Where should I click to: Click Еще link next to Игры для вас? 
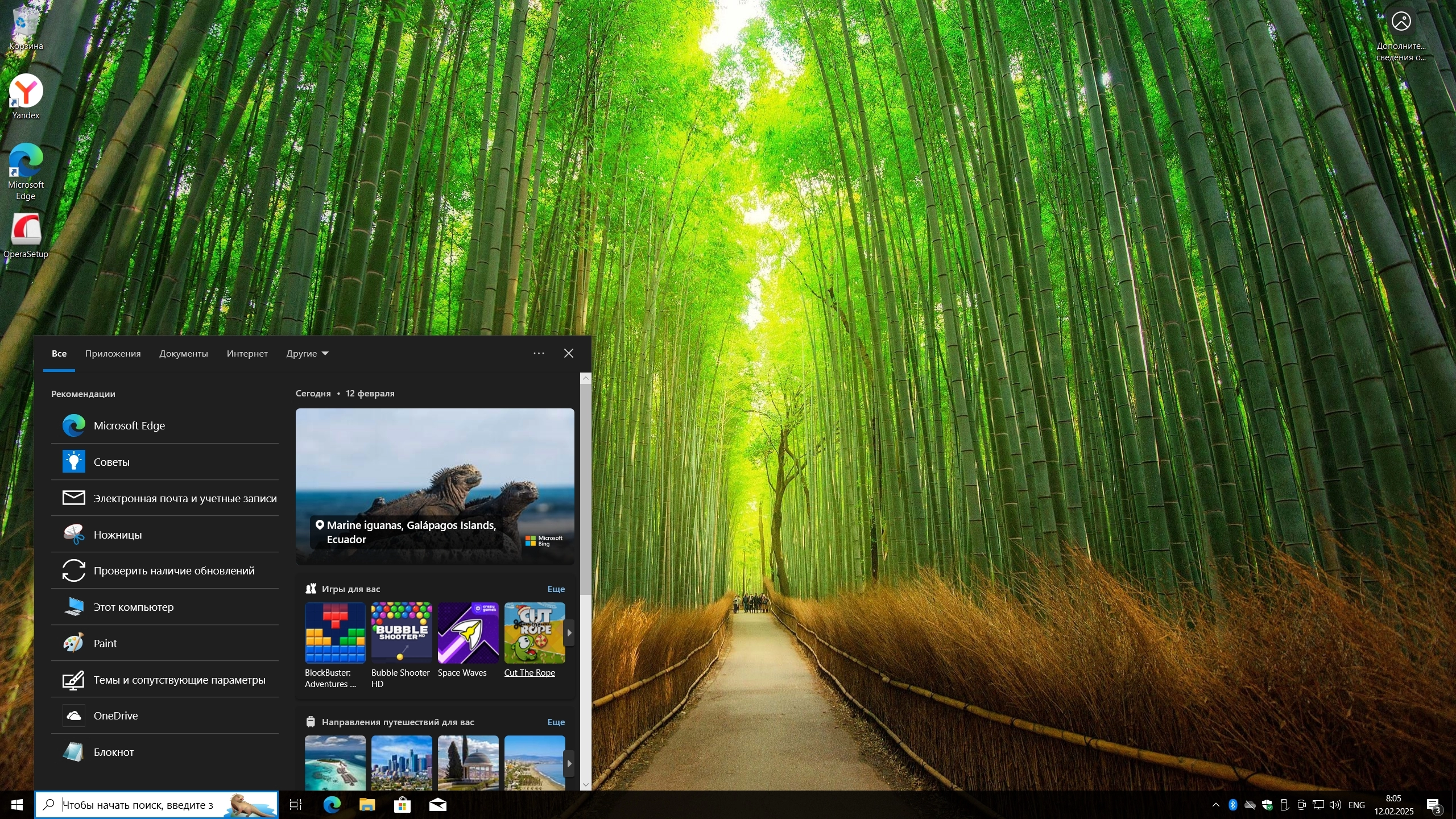click(556, 589)
